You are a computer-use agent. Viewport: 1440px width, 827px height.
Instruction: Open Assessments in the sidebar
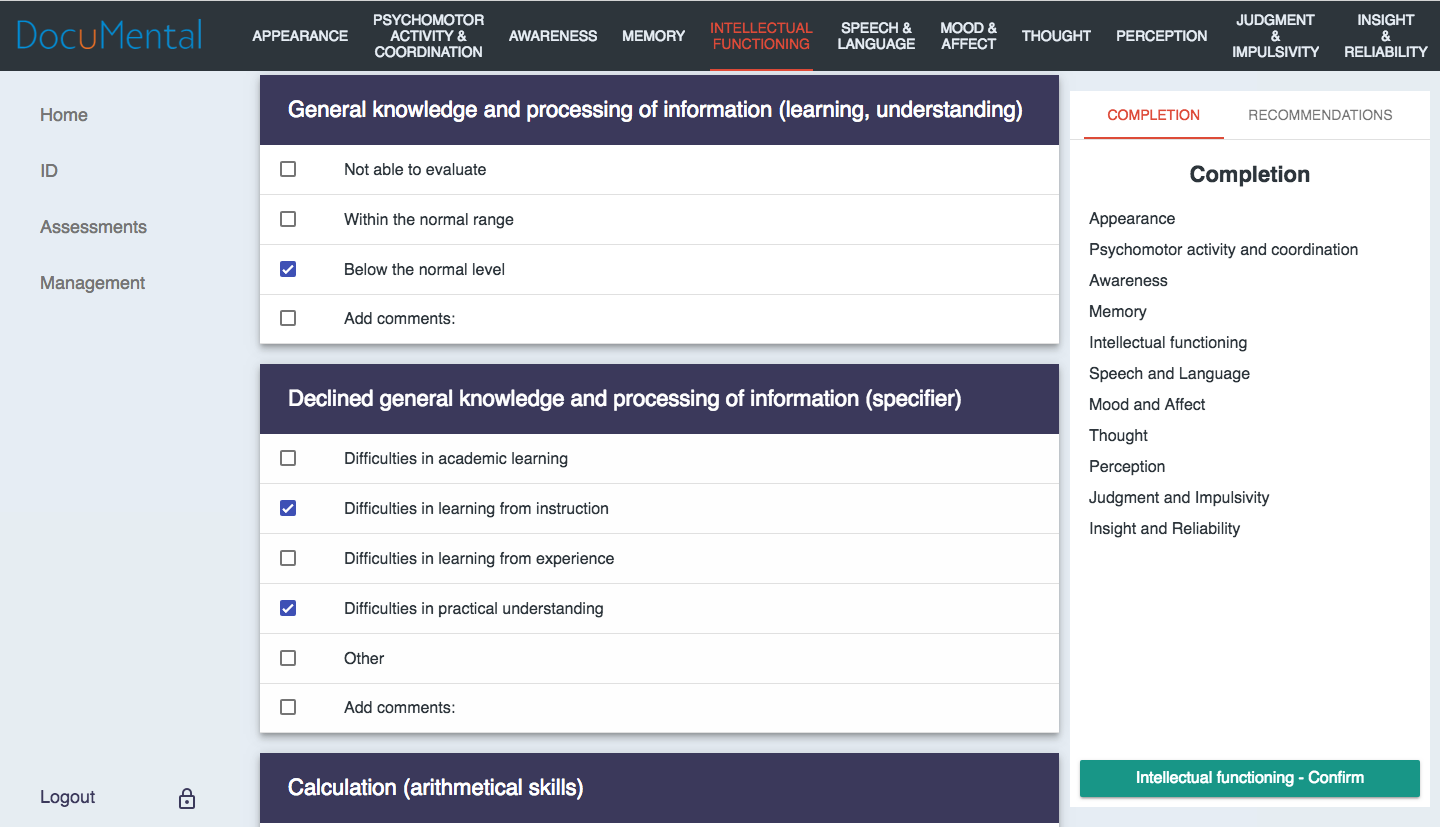(x=93, y=227)
